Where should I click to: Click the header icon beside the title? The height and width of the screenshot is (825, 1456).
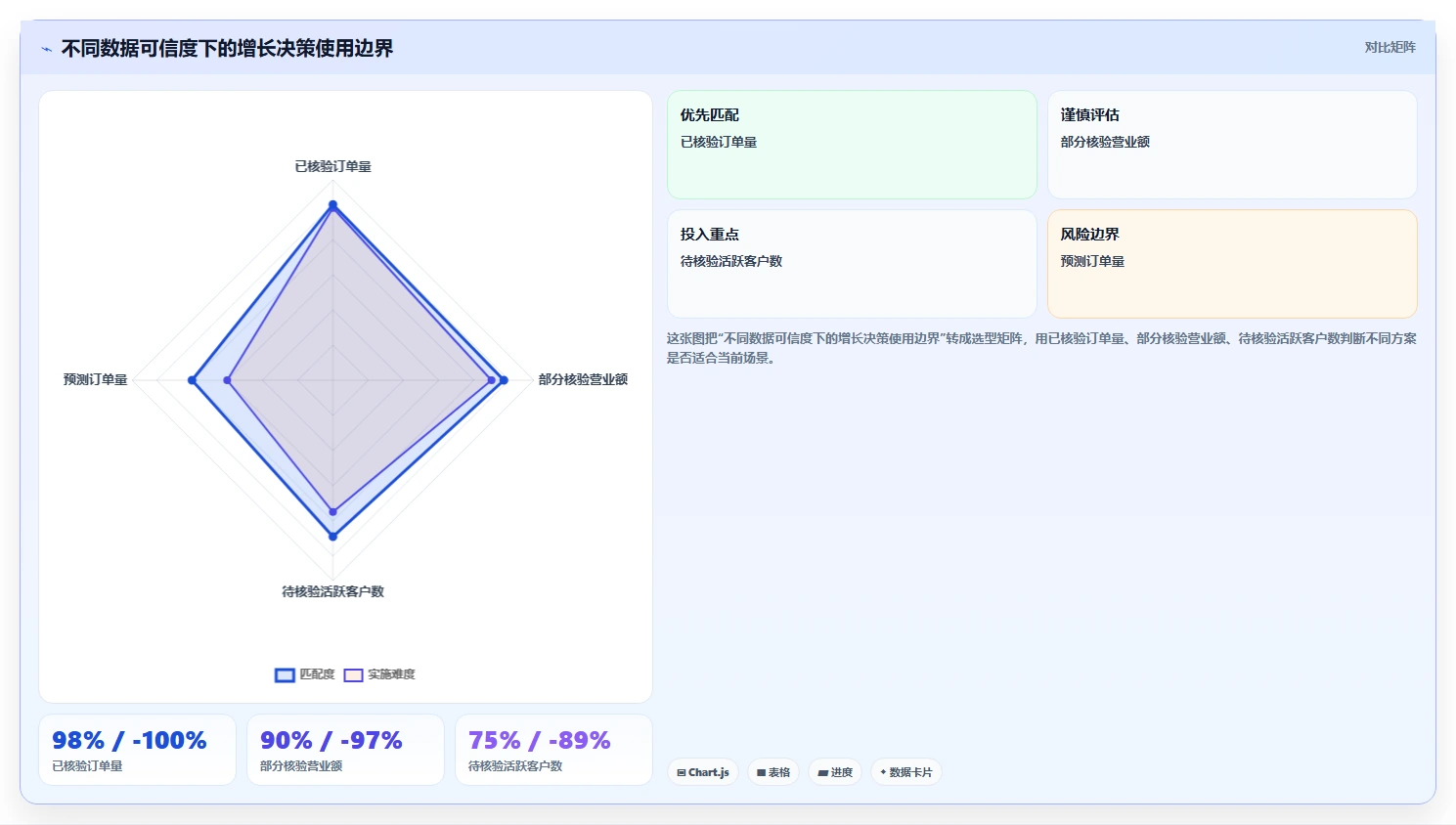(46, 49)
